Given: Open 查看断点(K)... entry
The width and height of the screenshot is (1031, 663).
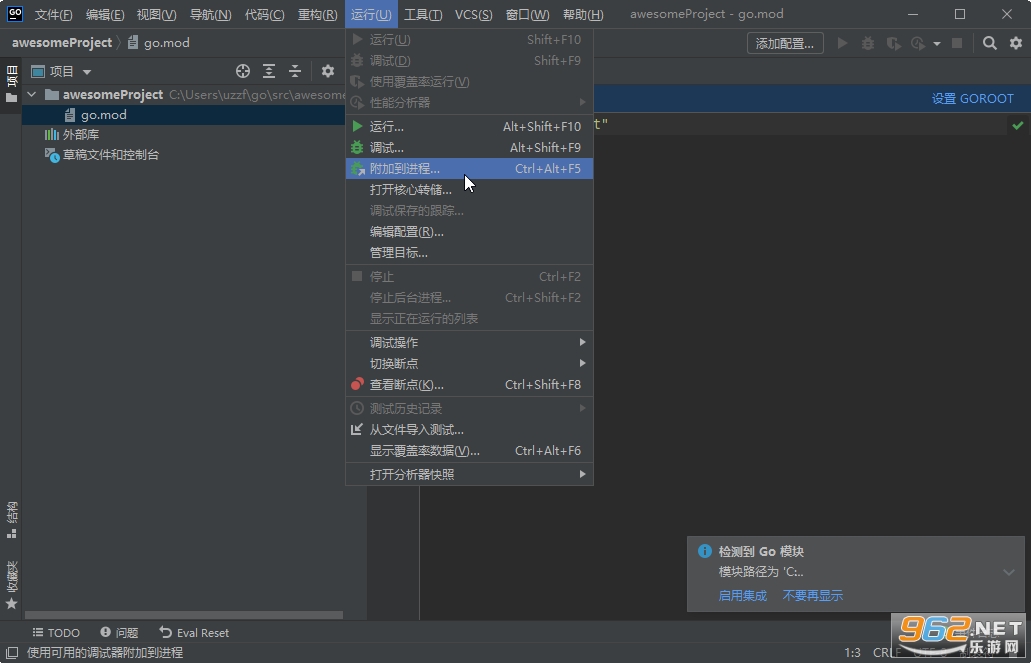Looking at the screenshot, I should coord(469,384).
